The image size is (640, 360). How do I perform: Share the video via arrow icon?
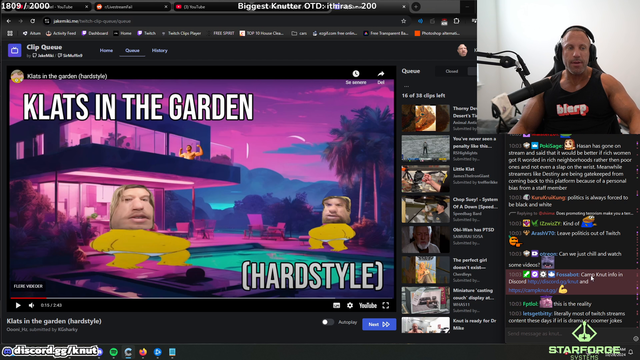pyautogui.click(x=381, y=74)
